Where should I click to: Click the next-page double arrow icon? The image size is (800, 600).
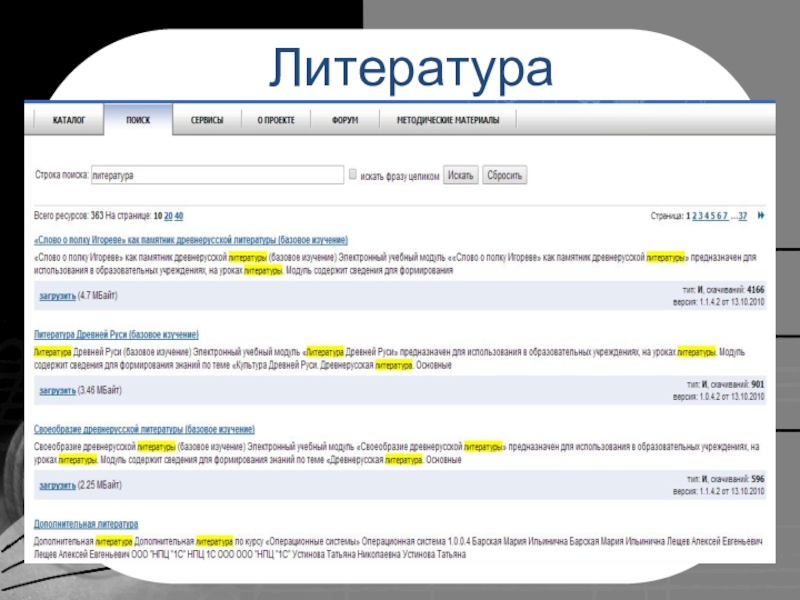(x=761, y=215)
